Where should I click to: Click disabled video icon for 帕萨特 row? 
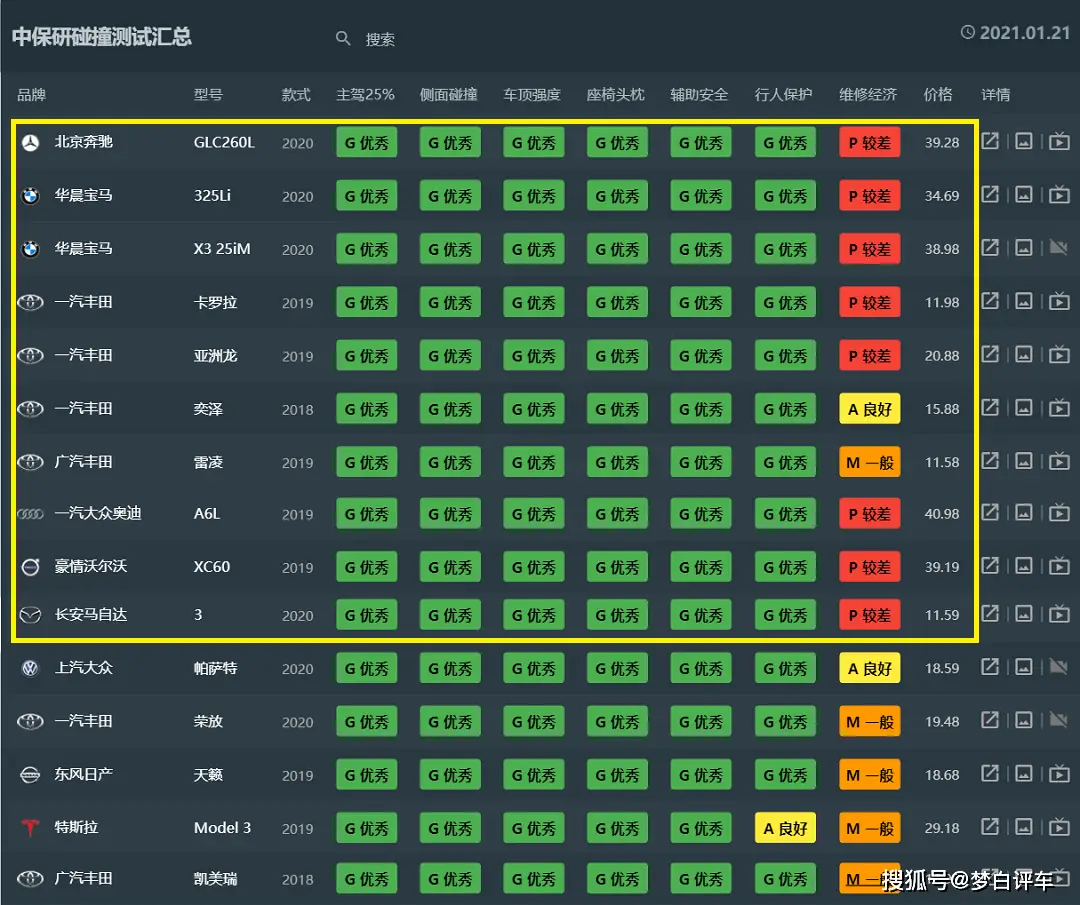point(1059,666)
